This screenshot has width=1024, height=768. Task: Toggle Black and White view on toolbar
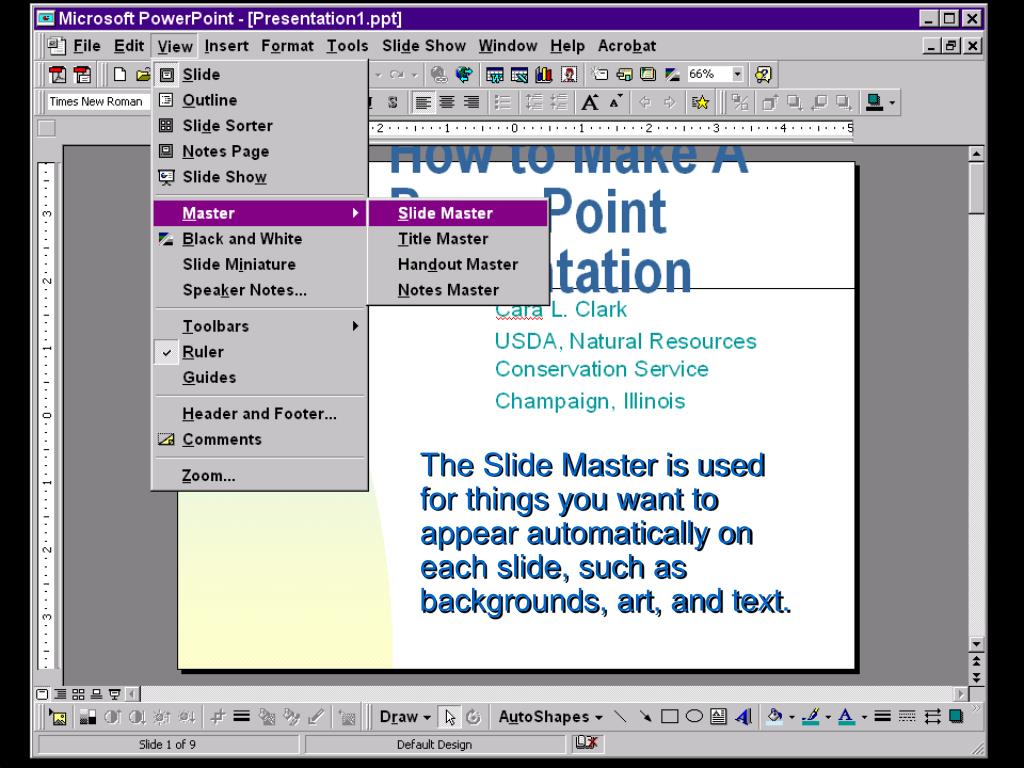click(673, 74)
